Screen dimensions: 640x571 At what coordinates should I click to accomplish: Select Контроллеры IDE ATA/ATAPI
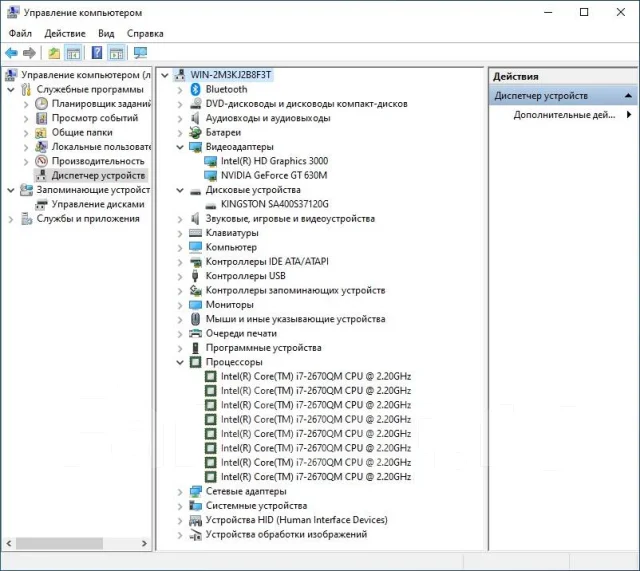pos(267,262)
